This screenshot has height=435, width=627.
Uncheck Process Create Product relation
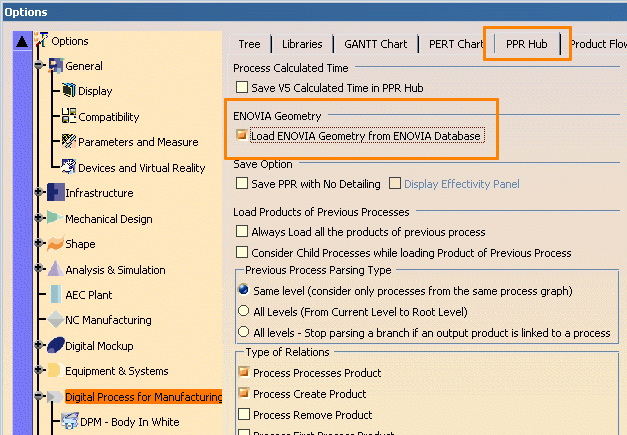pos(244,393)
